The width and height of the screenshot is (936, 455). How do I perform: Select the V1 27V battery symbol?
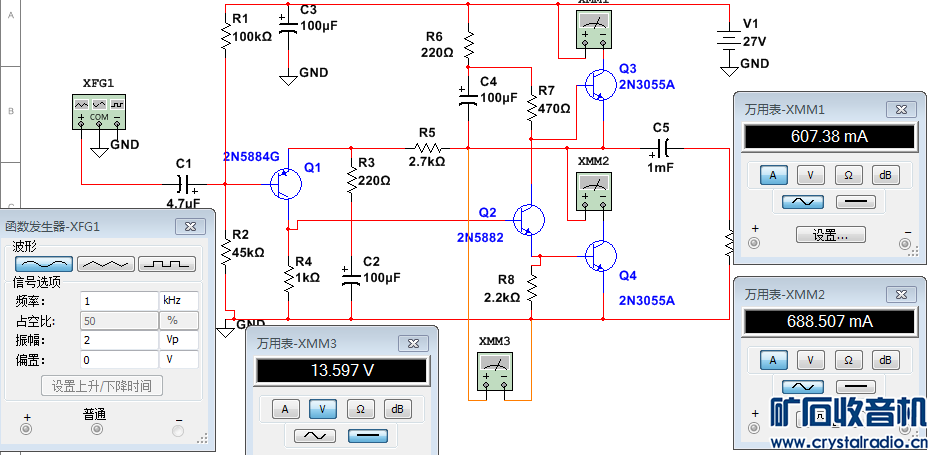pyautogui.click(x=729, y=41)
